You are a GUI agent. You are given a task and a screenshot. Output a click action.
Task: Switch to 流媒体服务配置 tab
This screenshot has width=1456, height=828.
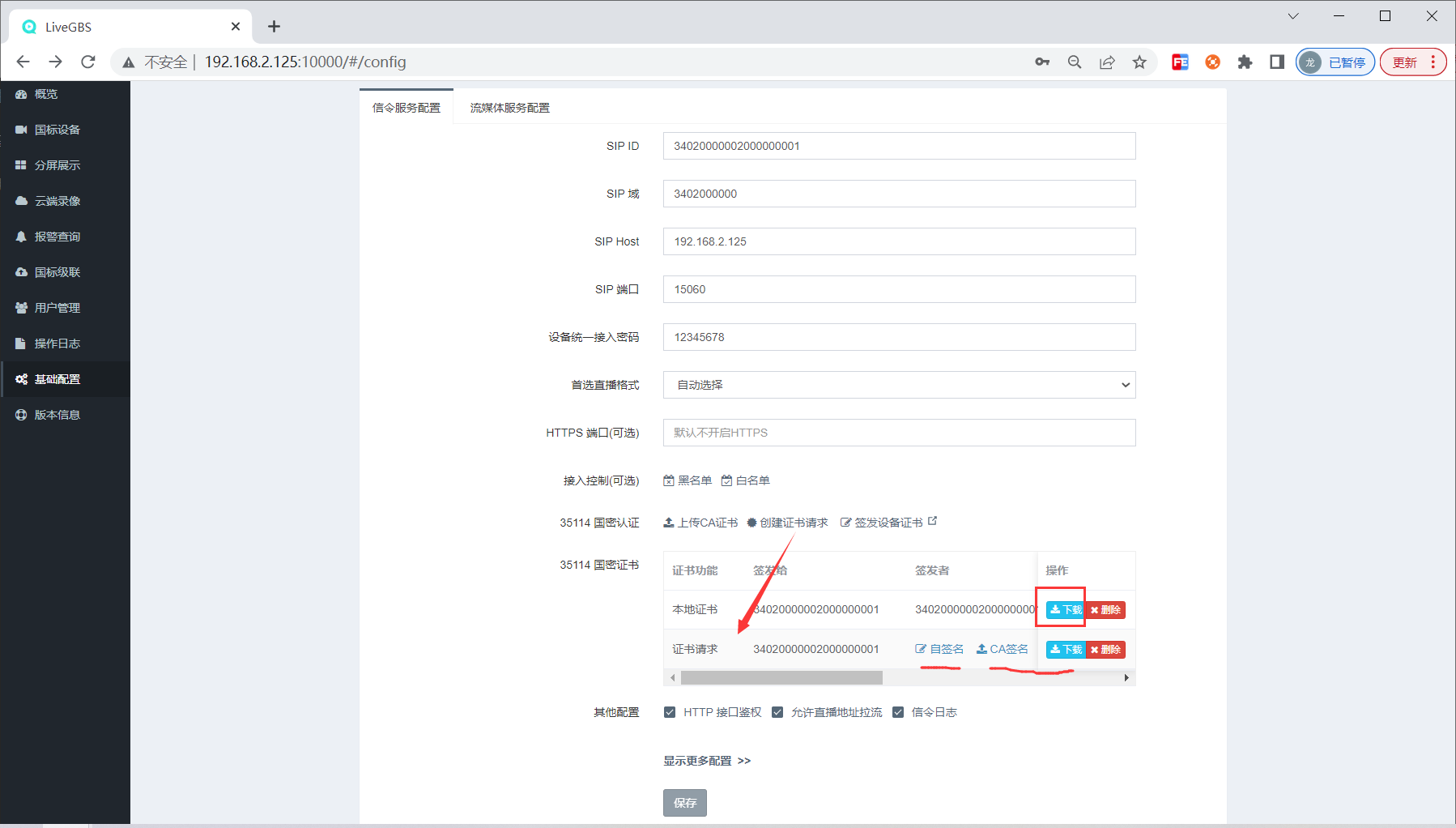tap(510, 108)
